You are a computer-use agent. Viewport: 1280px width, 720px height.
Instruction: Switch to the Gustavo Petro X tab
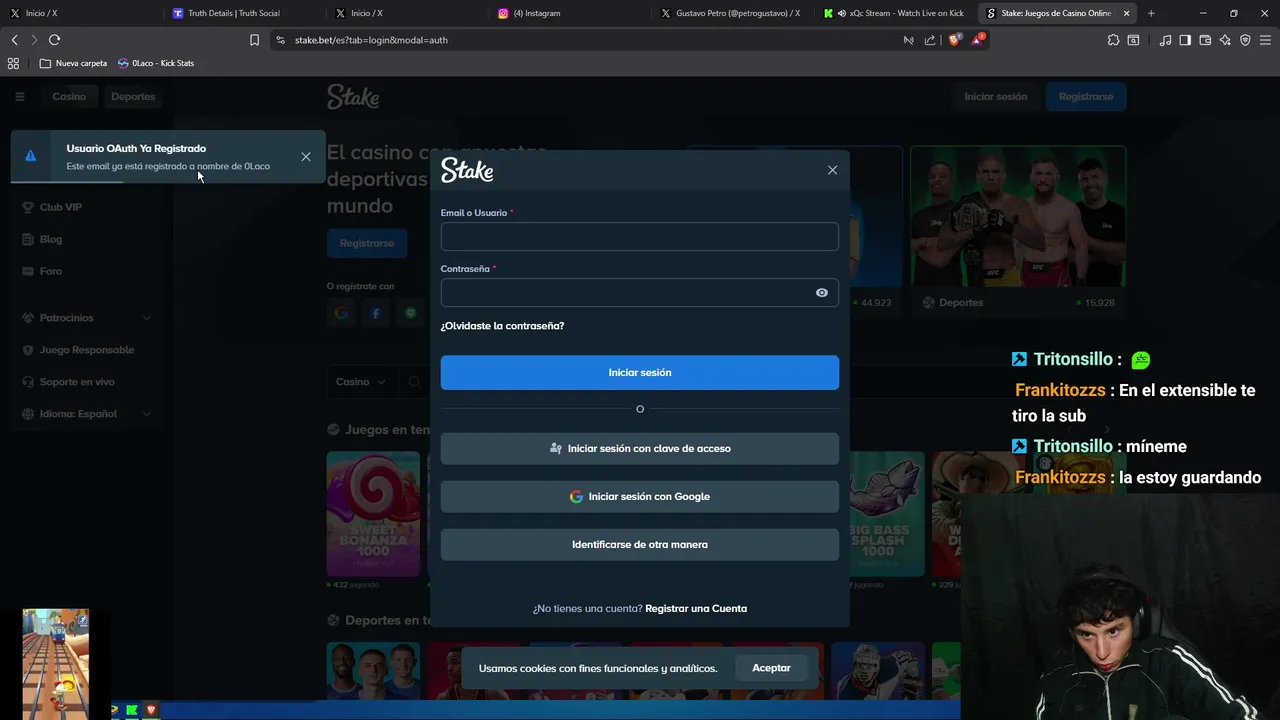click(731, 13)
